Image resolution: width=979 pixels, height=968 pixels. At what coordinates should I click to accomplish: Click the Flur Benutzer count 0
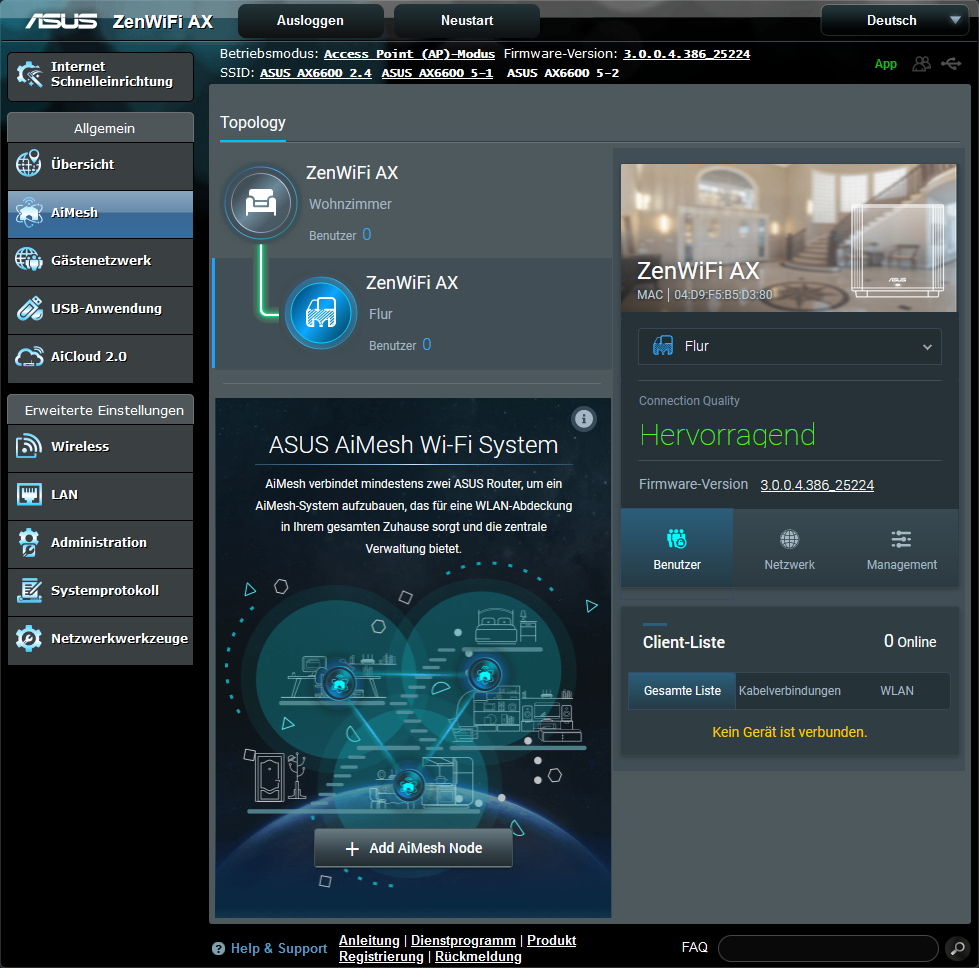(x=426, y=344)
